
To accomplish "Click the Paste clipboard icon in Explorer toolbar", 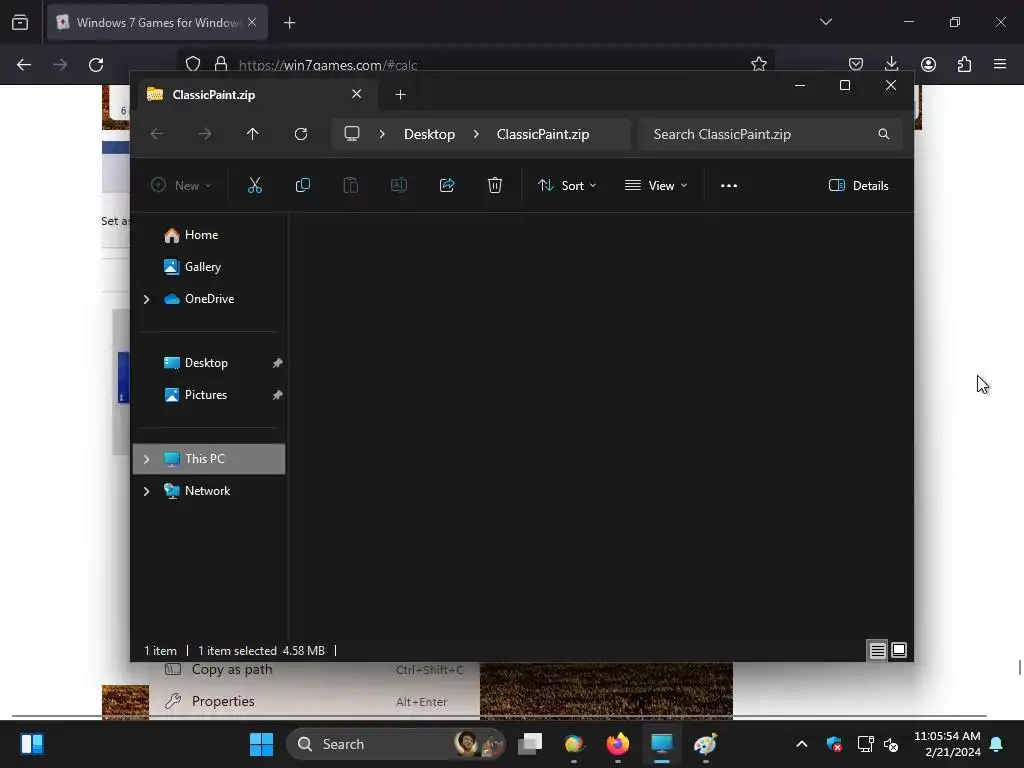I will coord(351,185).
